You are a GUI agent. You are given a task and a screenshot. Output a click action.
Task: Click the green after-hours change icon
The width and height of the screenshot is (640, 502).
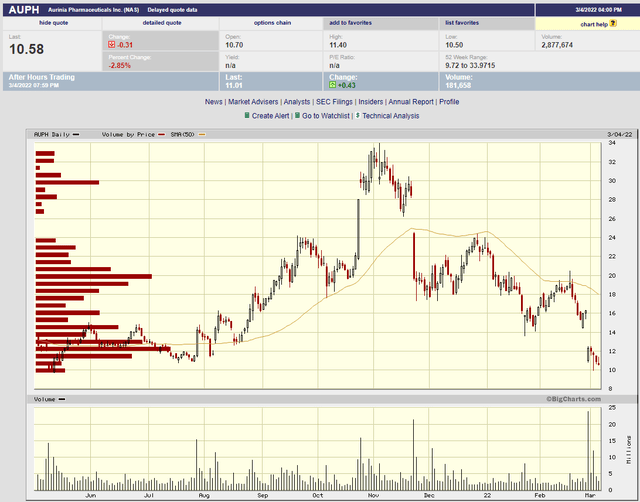click(x=333, y=85)
